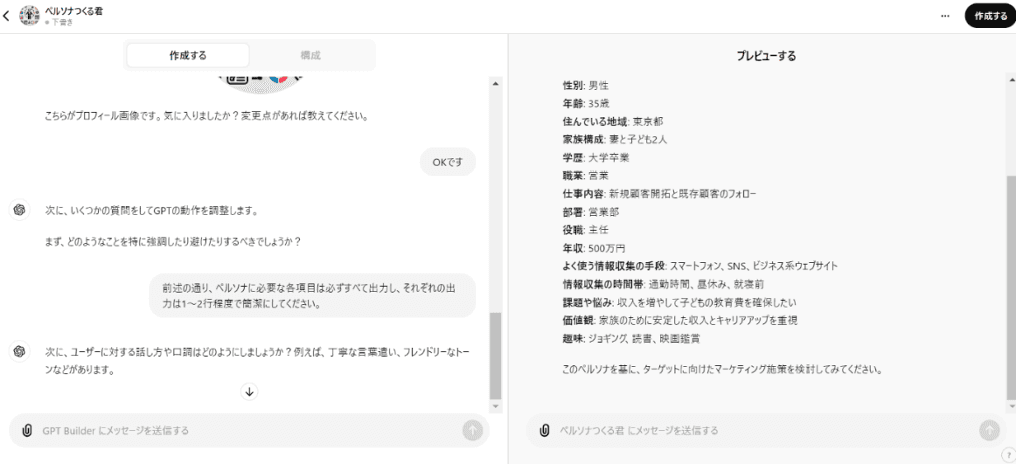Viewport: 1016px width, 464px height.
Task: Click the 住んでいる地域: 東京都 line
Action: click(x=613, y=121)
